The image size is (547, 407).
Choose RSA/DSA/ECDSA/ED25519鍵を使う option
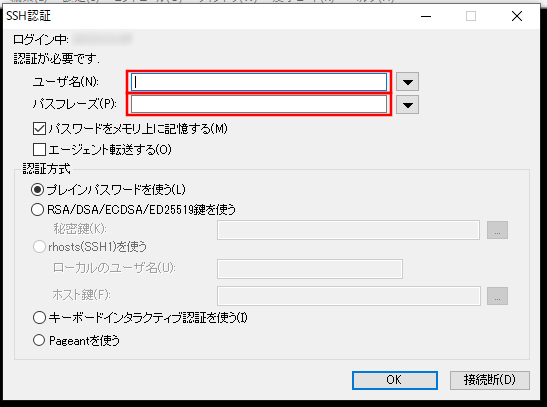[x=38, y=210]
